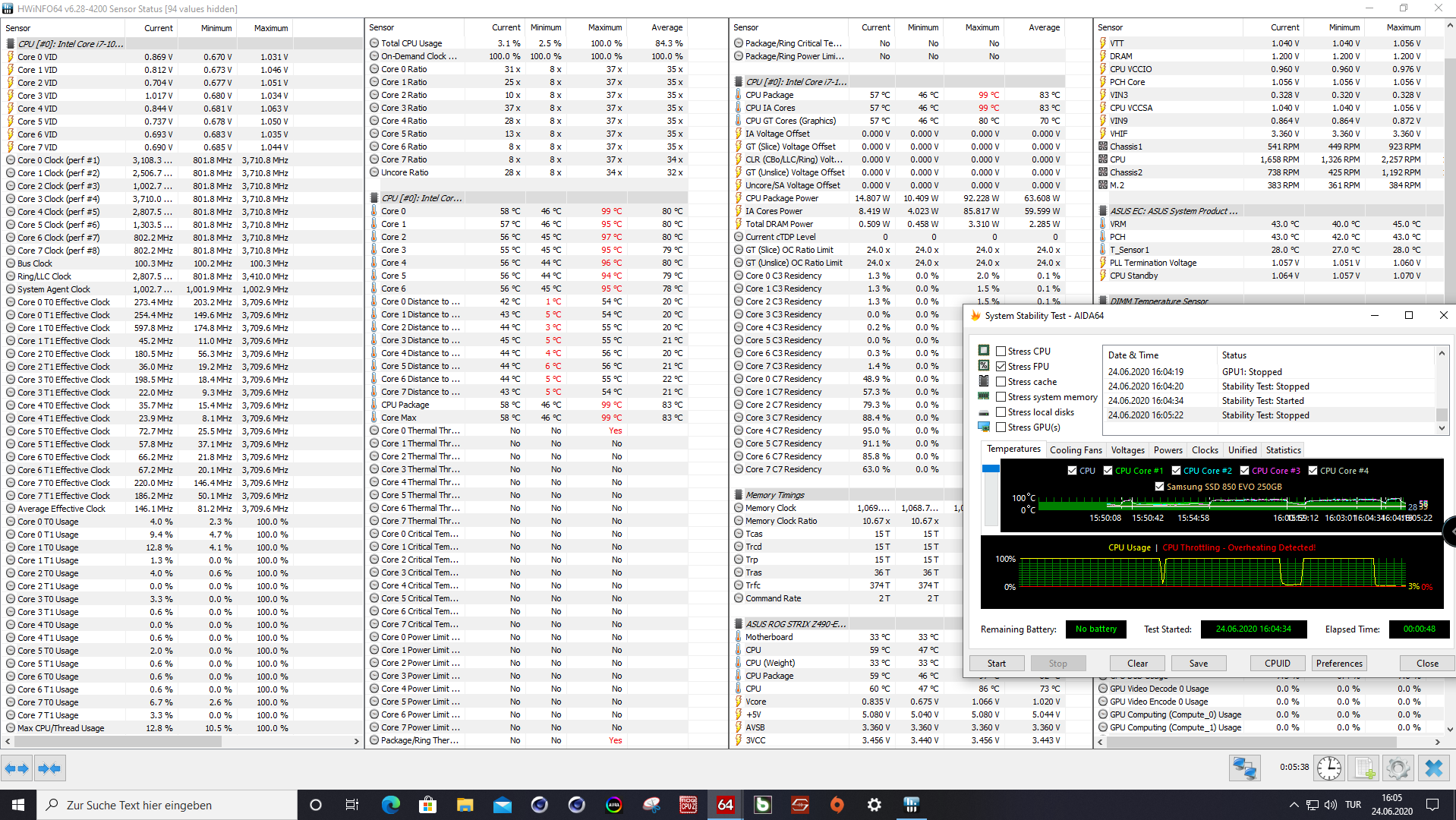This screenshot has height=820, width=1456.
Task: Click Windows search box in taskbar
Action: pyautogui.click(x=167, y=805)
